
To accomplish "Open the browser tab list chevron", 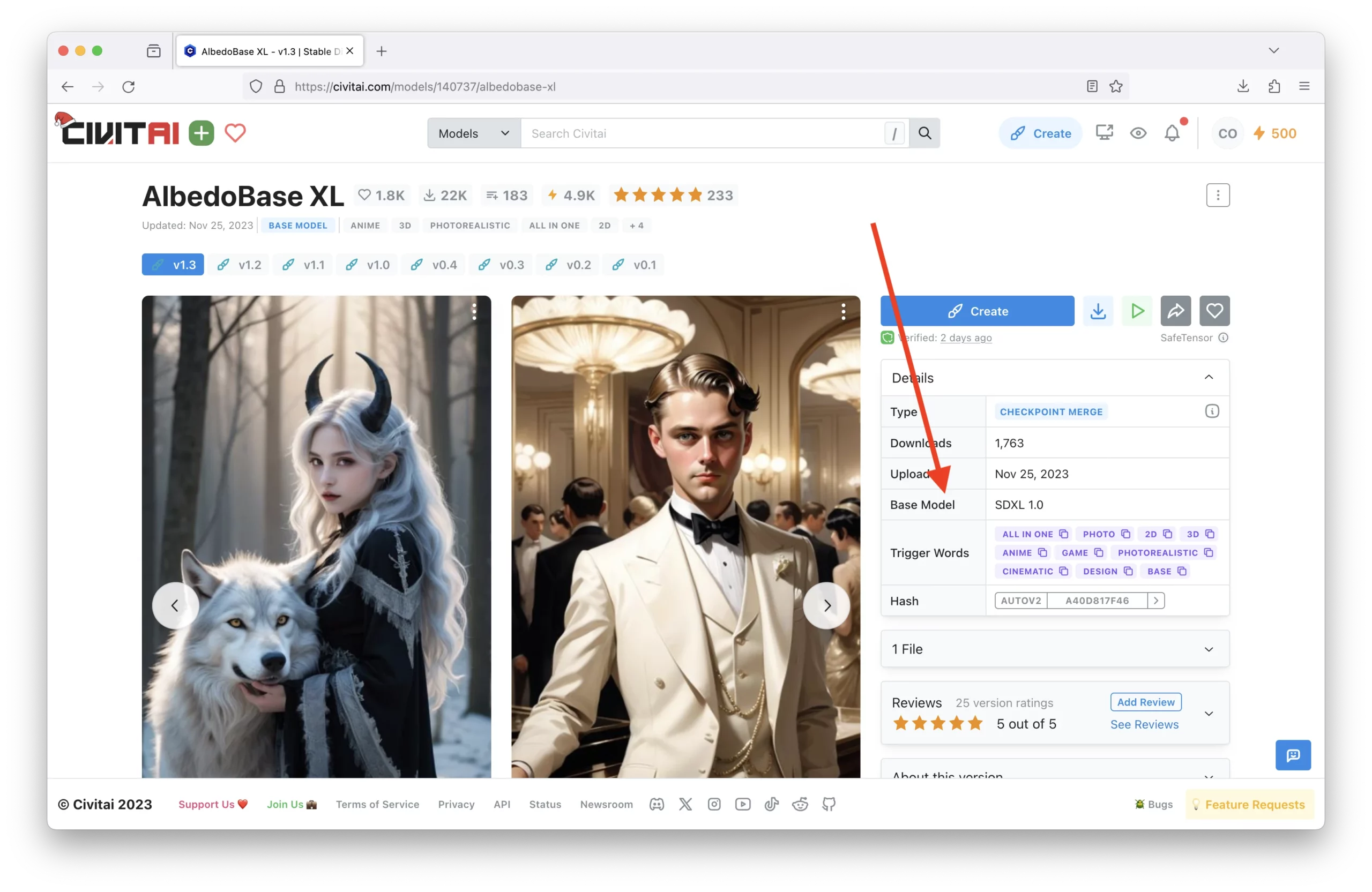I will pyautogui.click(x=1274, y=51).
